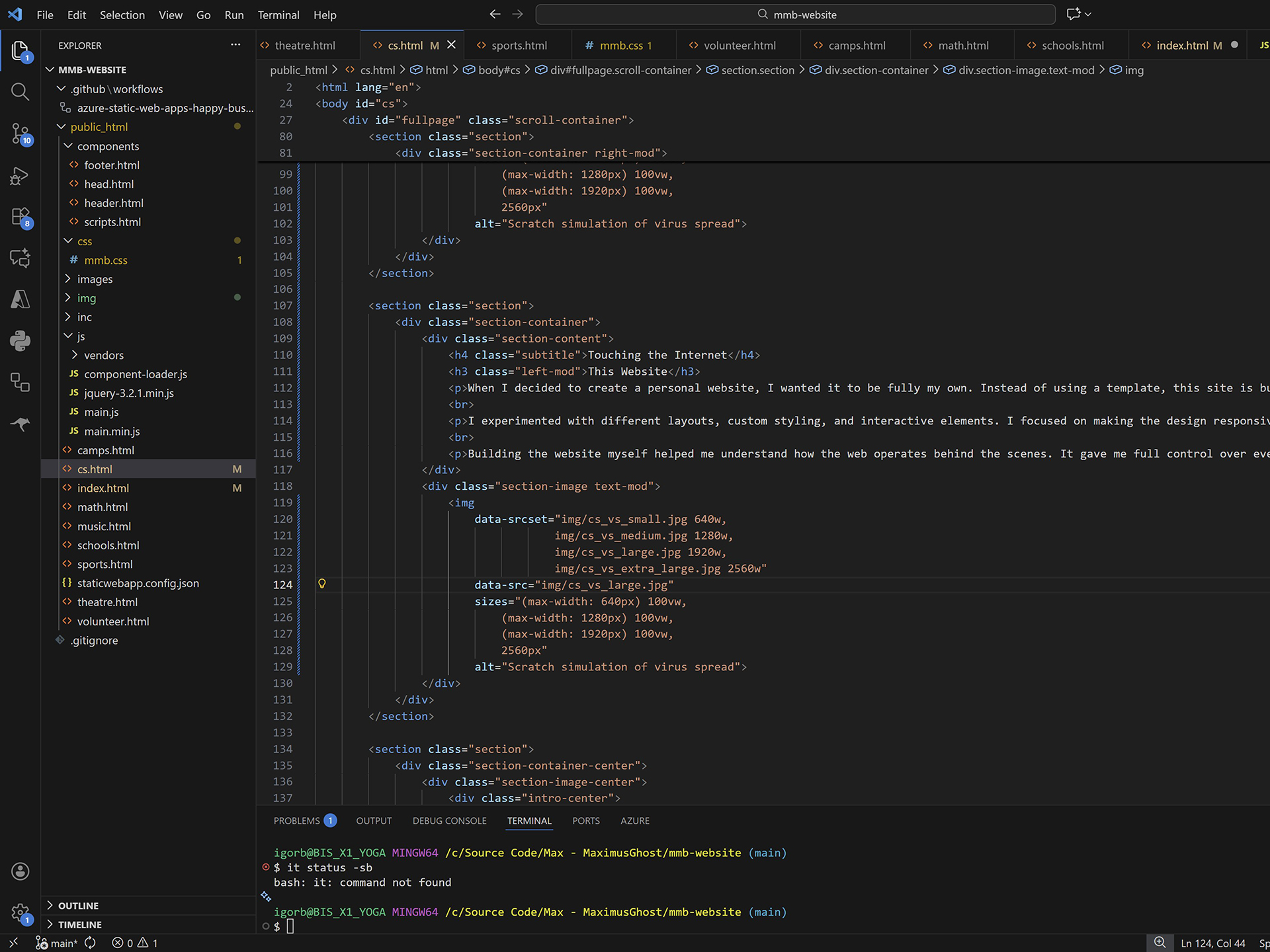Viewport: 1270px width, 952px height.
Task: Open the Azure sidebar icon
Action: [x=20, y=299]
